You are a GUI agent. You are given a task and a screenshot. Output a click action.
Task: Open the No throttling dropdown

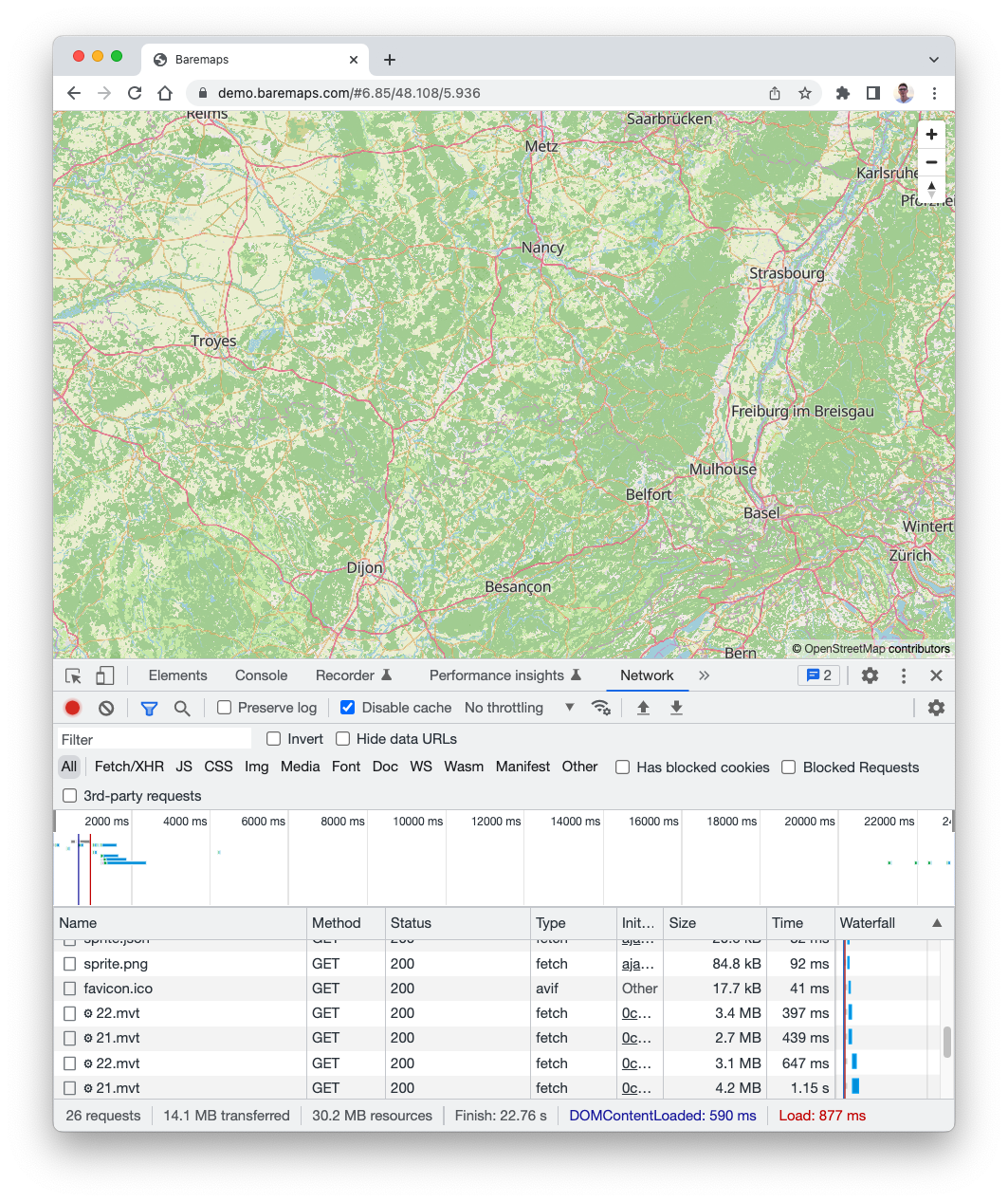pos(517,707)
